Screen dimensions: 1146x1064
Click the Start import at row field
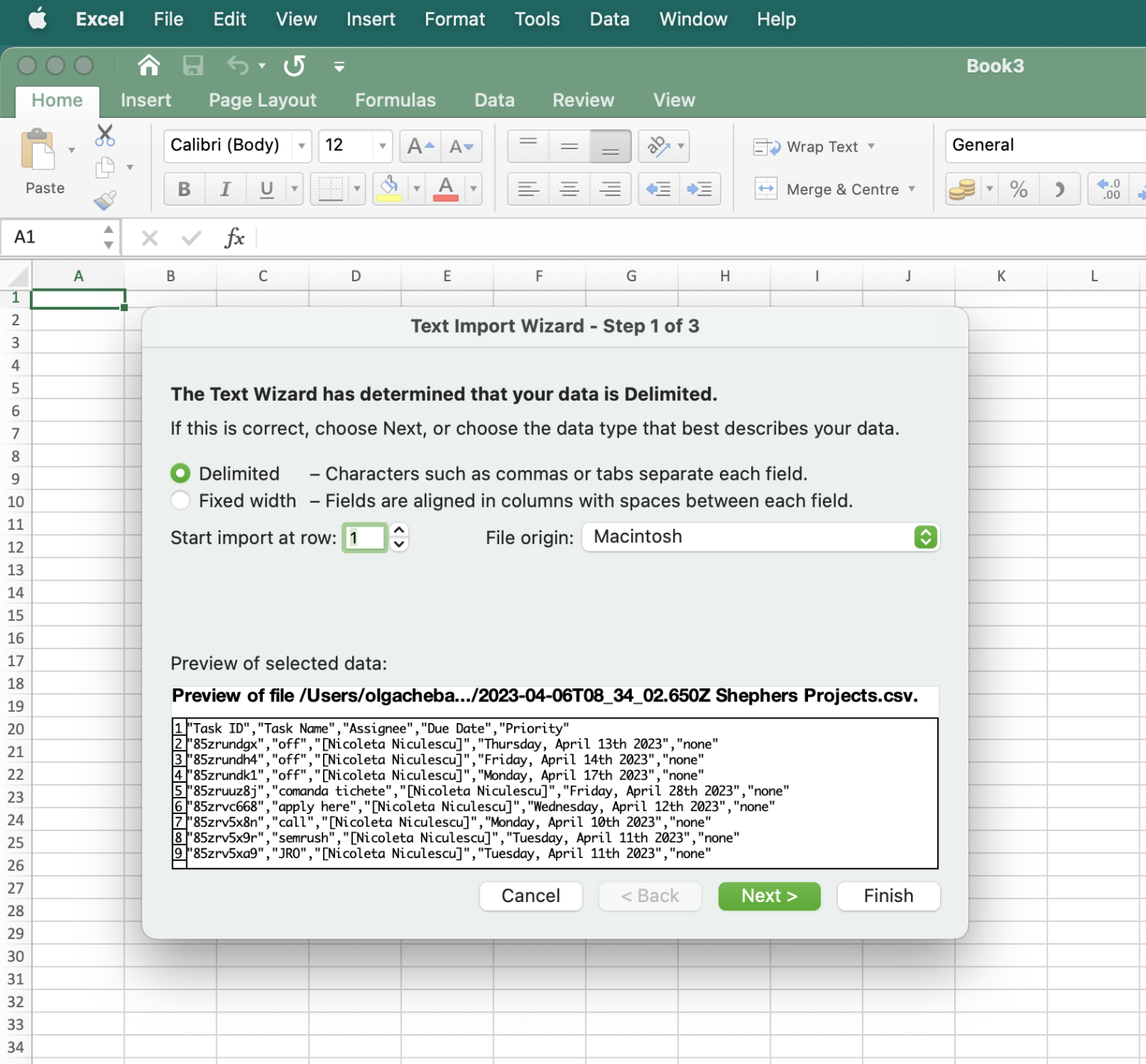click(365, 536)
